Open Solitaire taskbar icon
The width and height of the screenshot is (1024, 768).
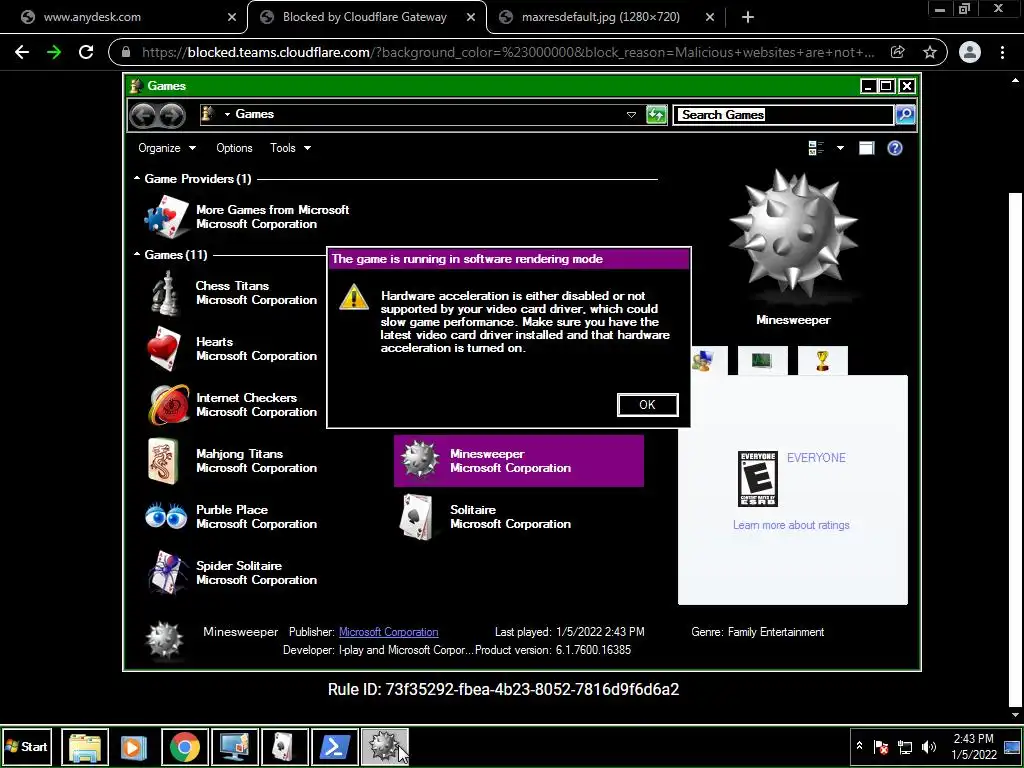(284, 746)
